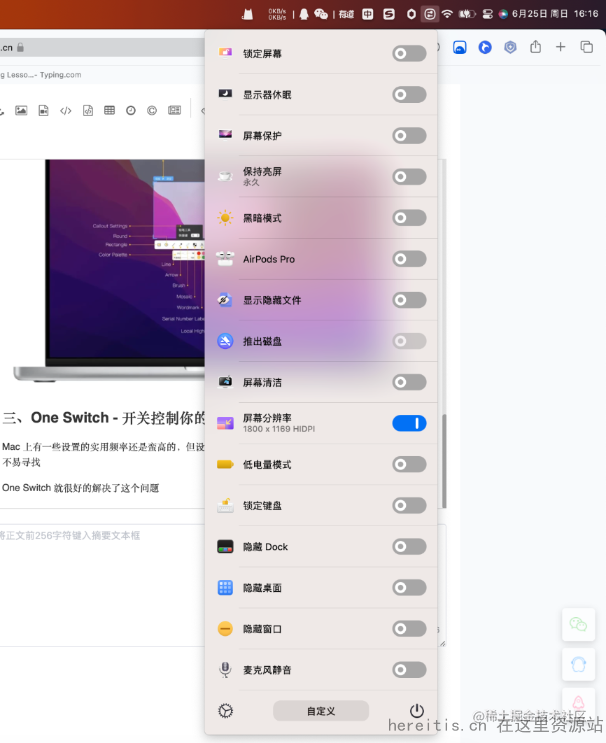Insert table via editor toolbar icon
Screen dimensions: 606x743
coord(109,110)
